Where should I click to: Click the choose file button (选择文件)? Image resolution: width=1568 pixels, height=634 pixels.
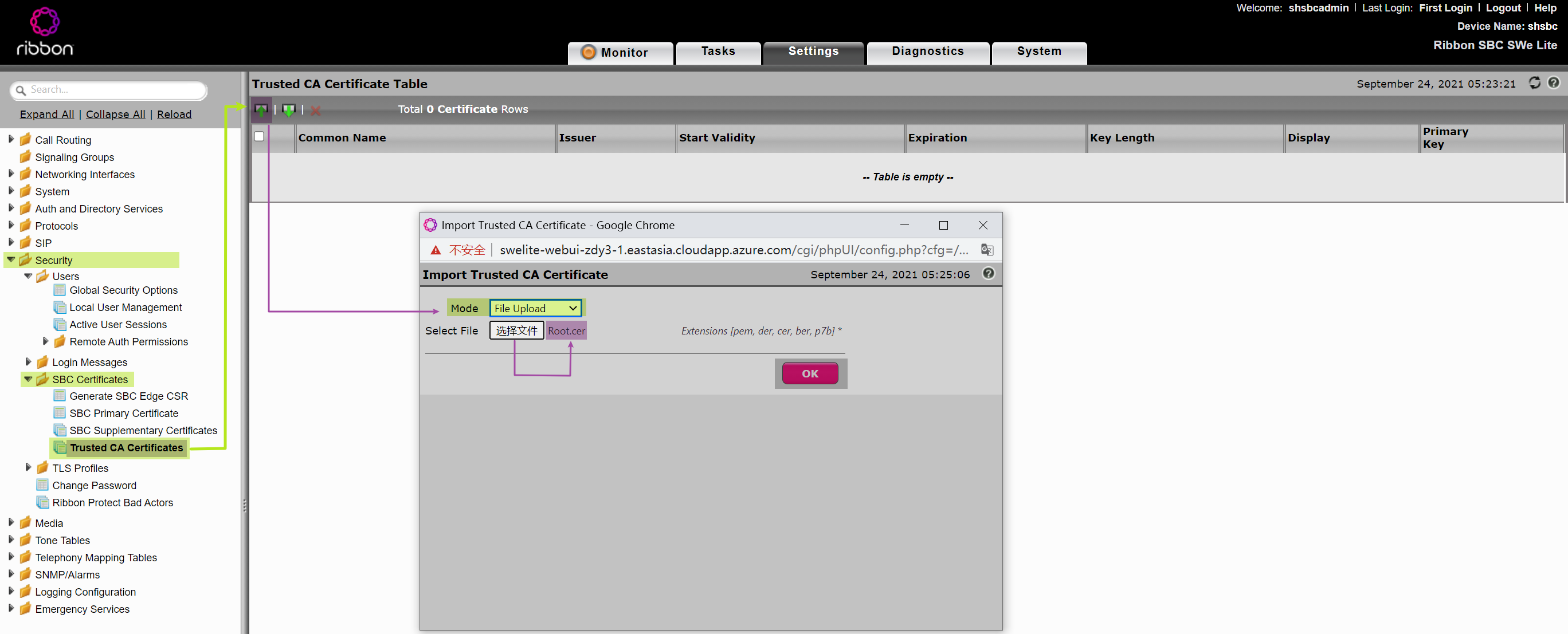click(517, 331)
